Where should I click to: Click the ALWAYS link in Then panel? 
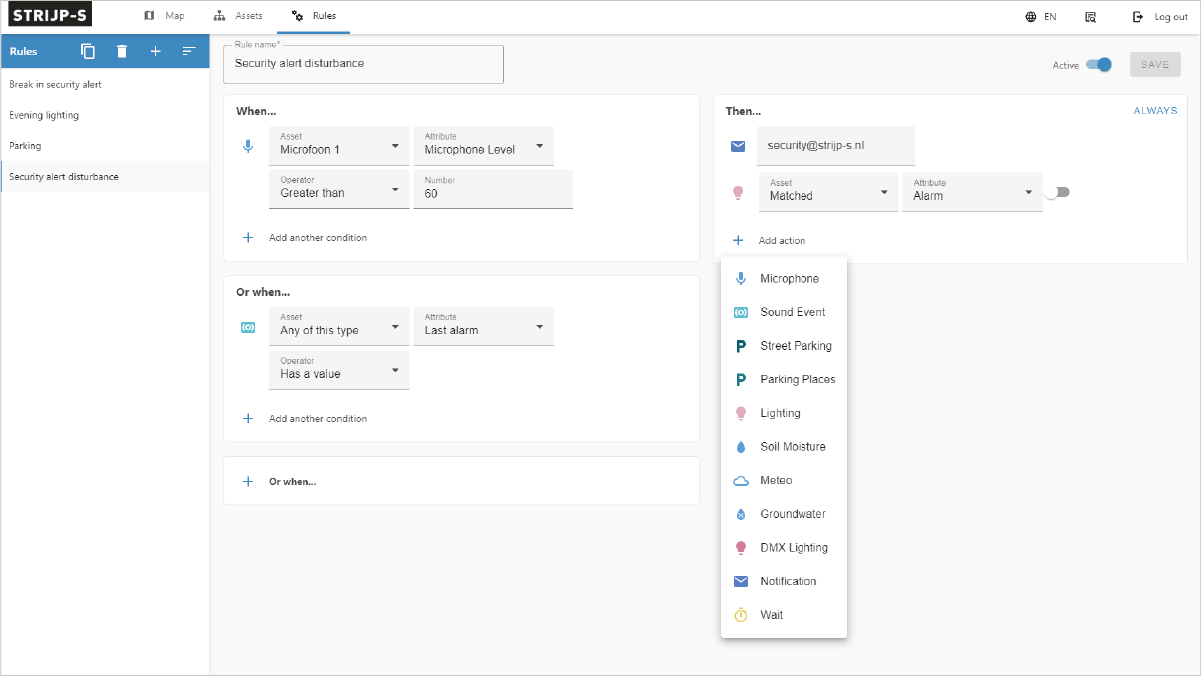coord(1155,111)
